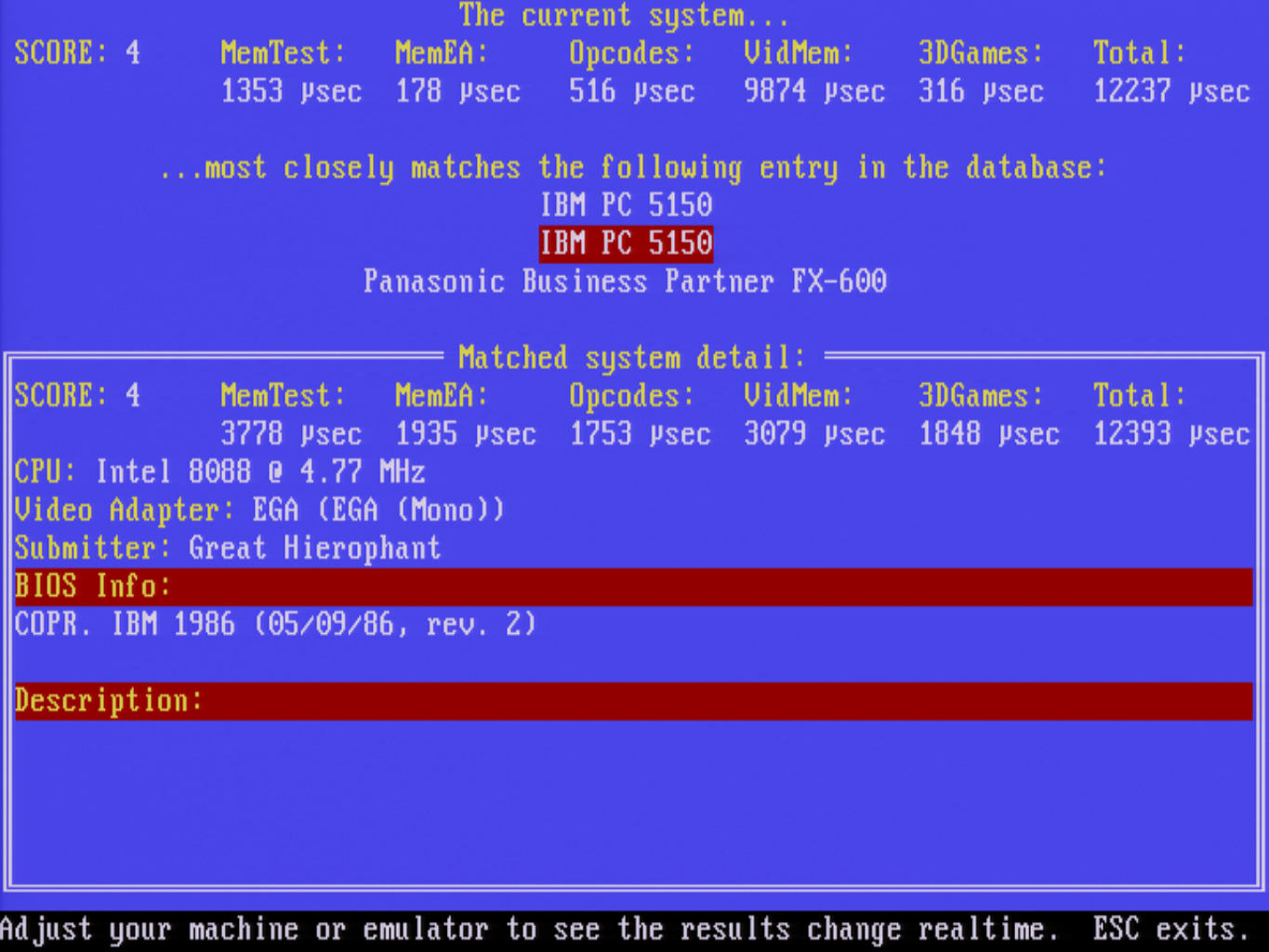Click current system VidMem value 9874 µsec
This screenshot has height=952, width=1269.
point(814,91)
